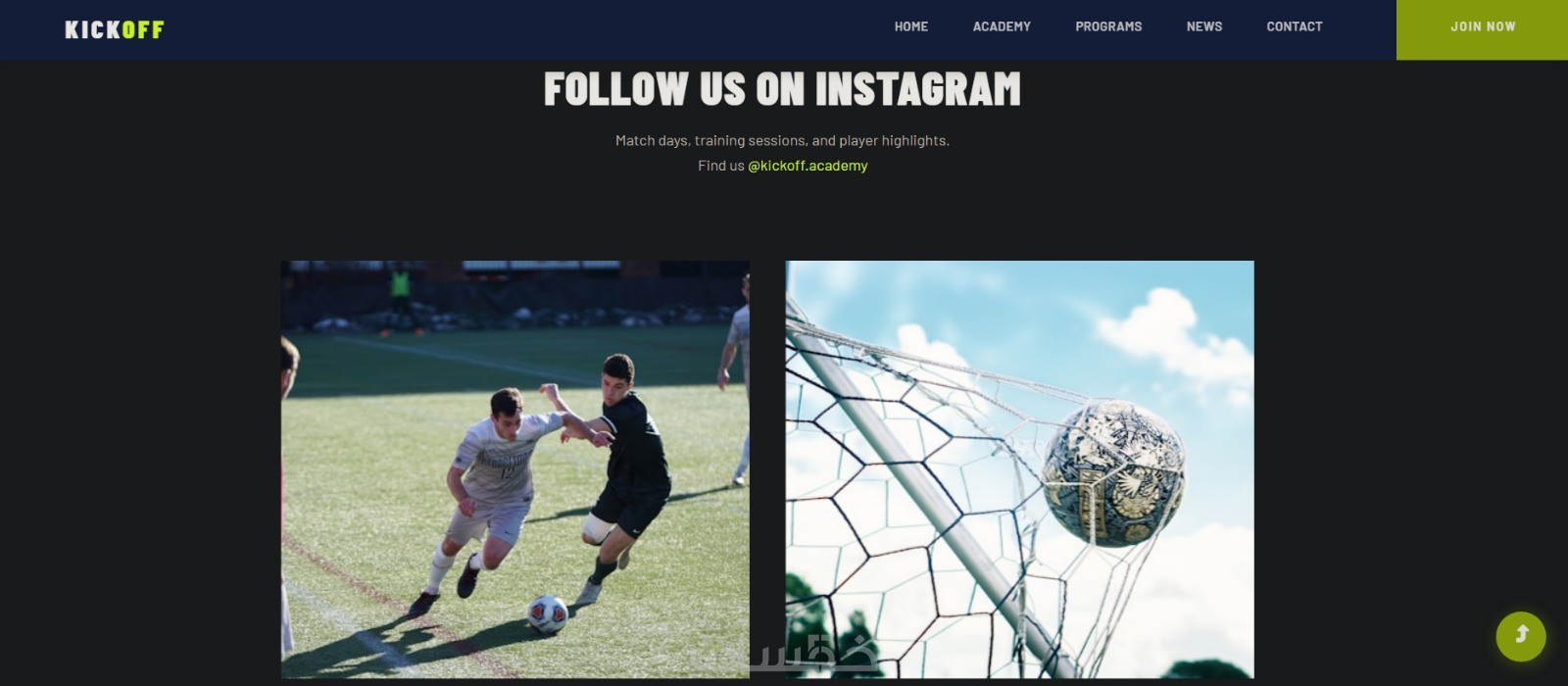Open the Contact page link

click(x=1295, y=26)
